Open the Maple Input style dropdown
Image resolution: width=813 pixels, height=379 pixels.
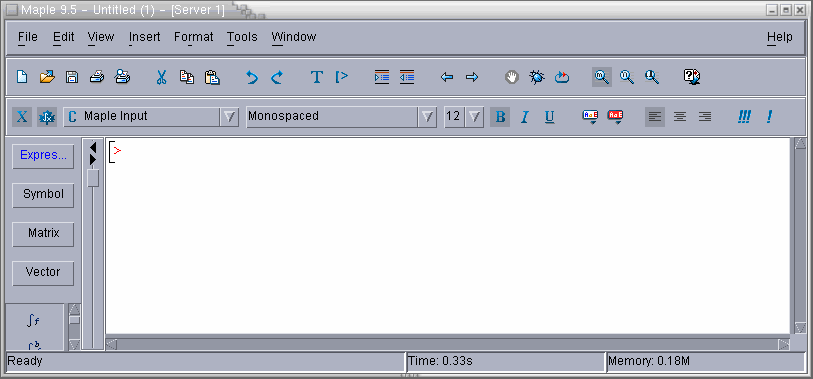click(x=230, y=117)
